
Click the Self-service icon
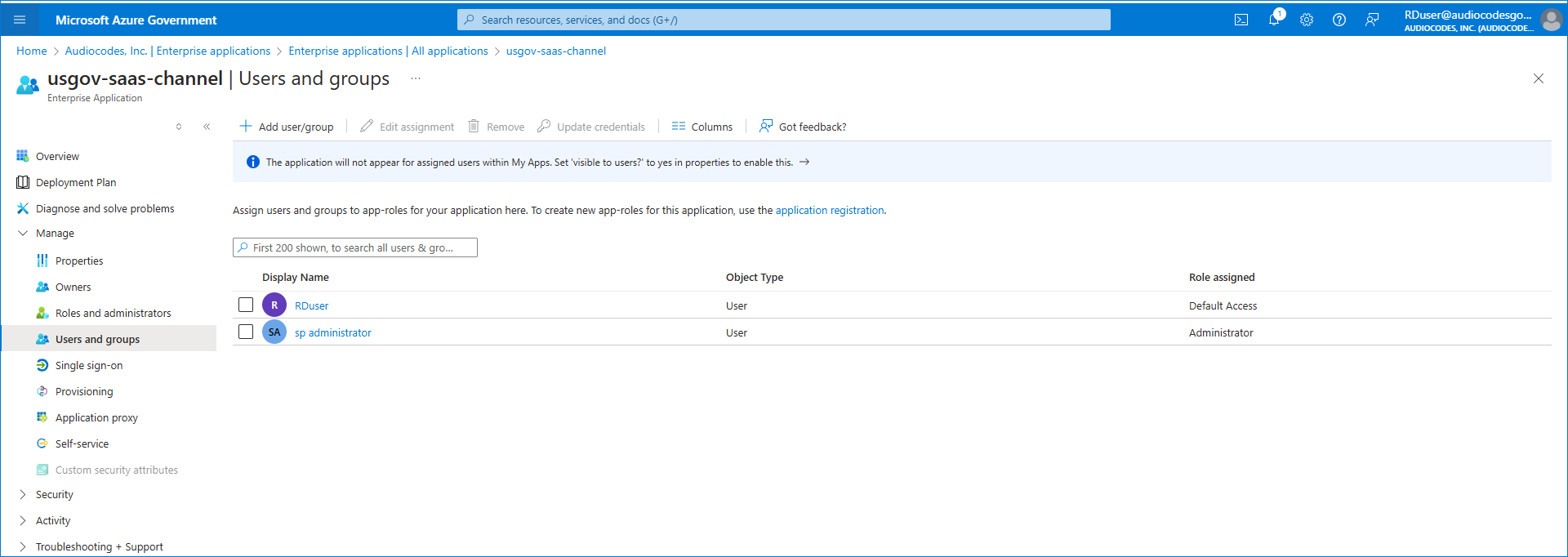point(42,443)
